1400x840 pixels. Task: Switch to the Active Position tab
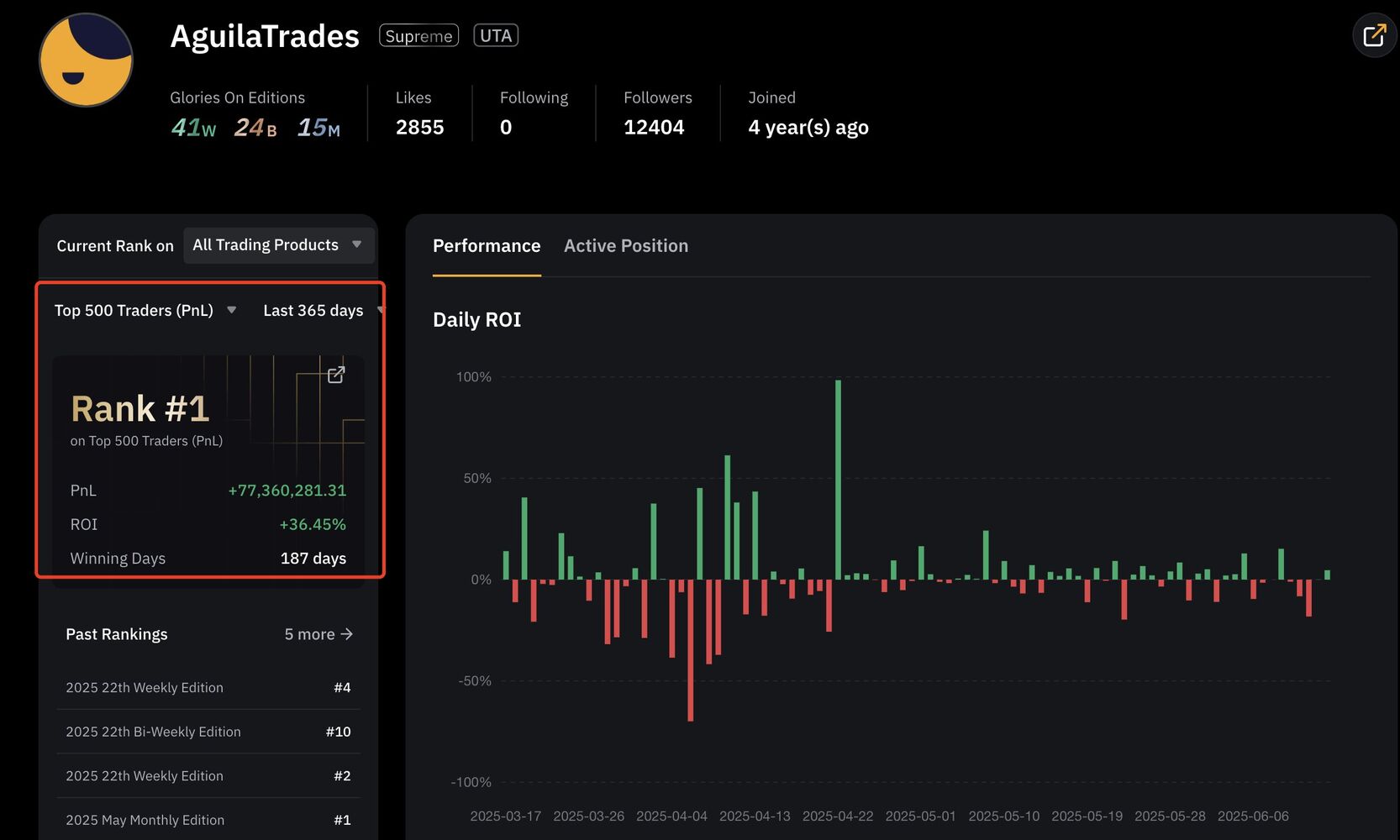coord(625,246)
